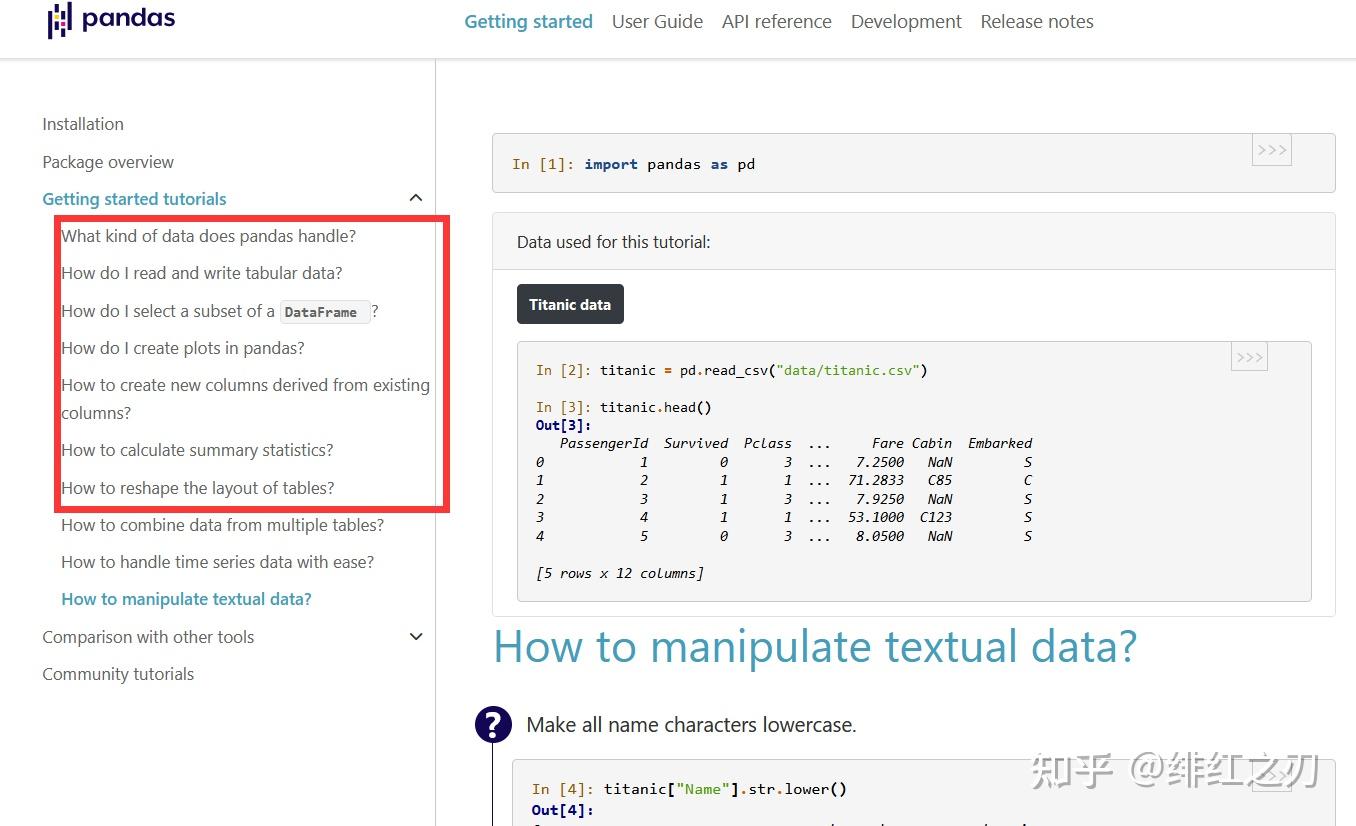Viewport: 1356px width, 826px height.
Task: Select the Development navigation item
Action: (905, 21)
